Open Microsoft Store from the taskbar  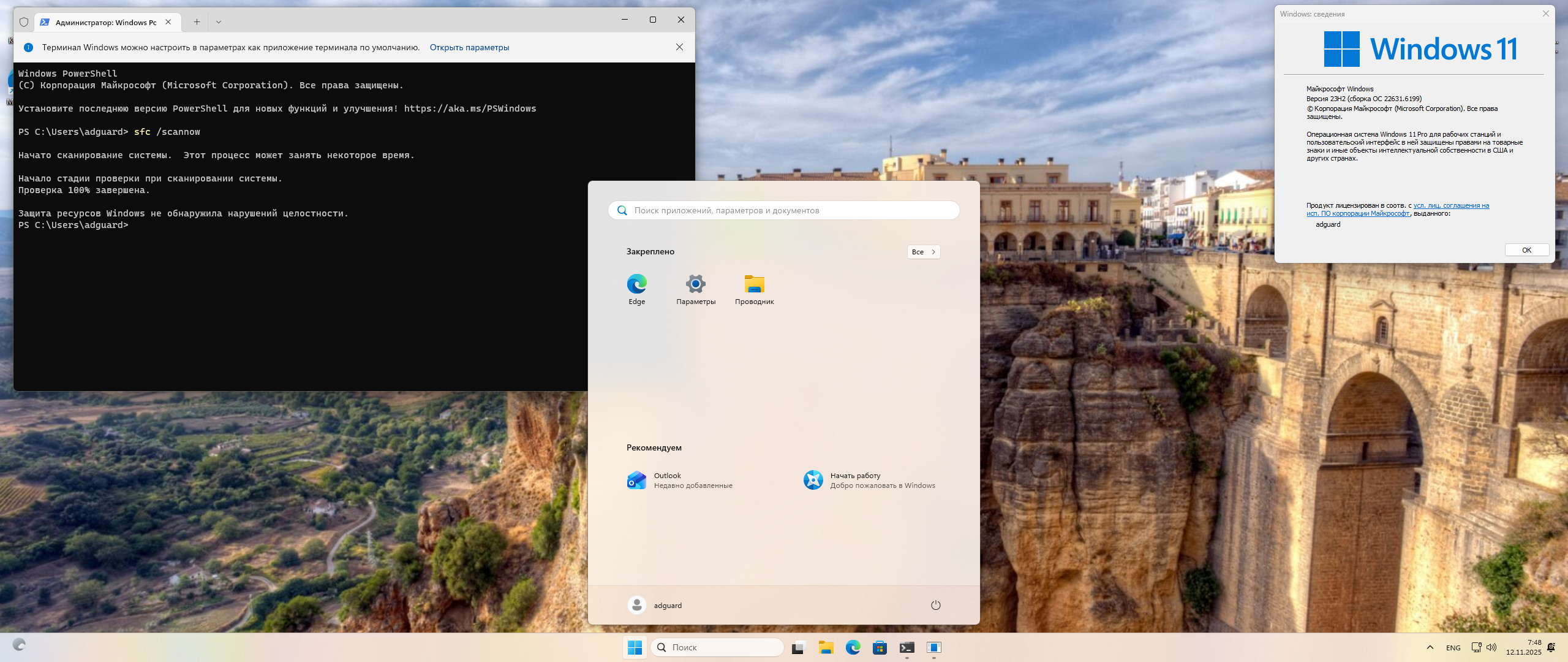coord(880,647)
